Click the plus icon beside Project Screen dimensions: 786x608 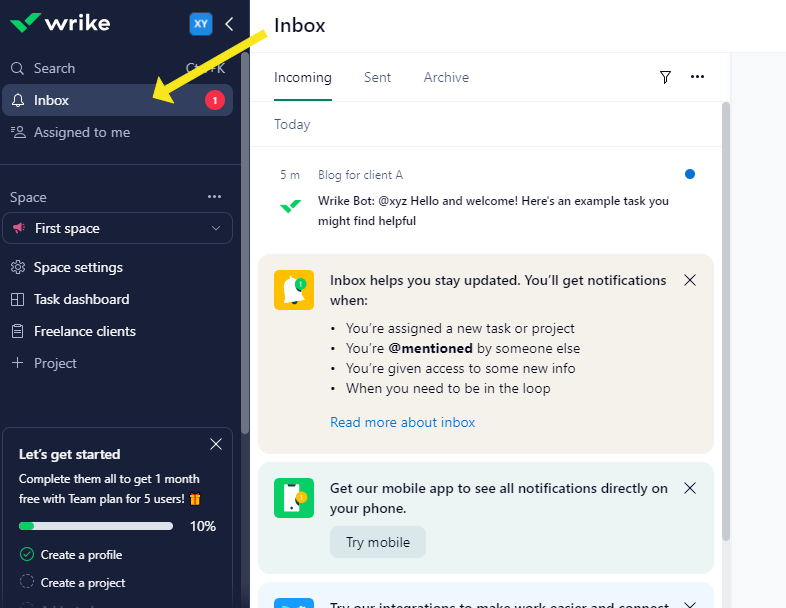(x=18, y=362)
